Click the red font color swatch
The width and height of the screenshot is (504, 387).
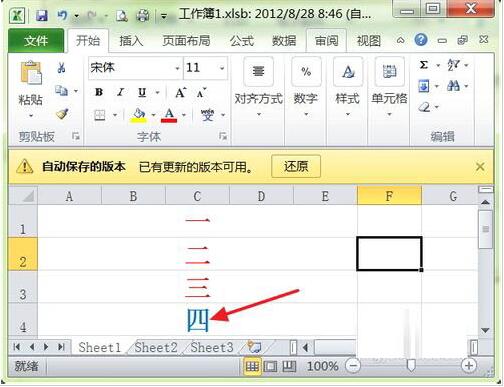[169, 116]
